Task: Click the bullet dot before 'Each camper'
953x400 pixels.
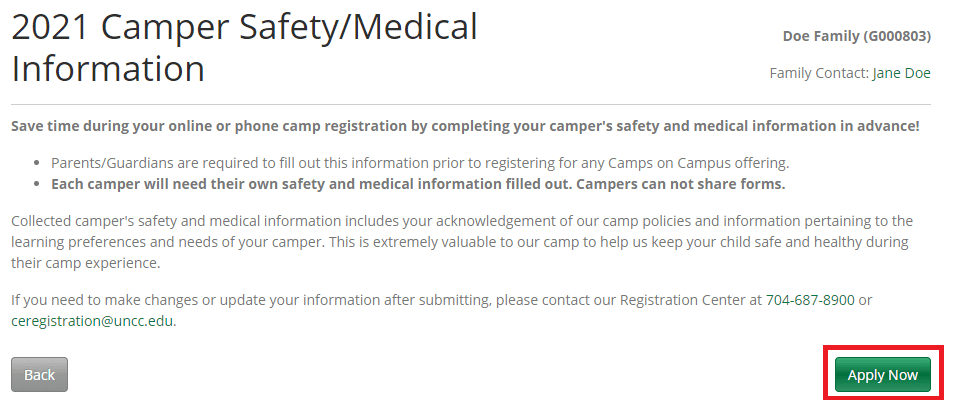Action: click(x=38, y=184)
